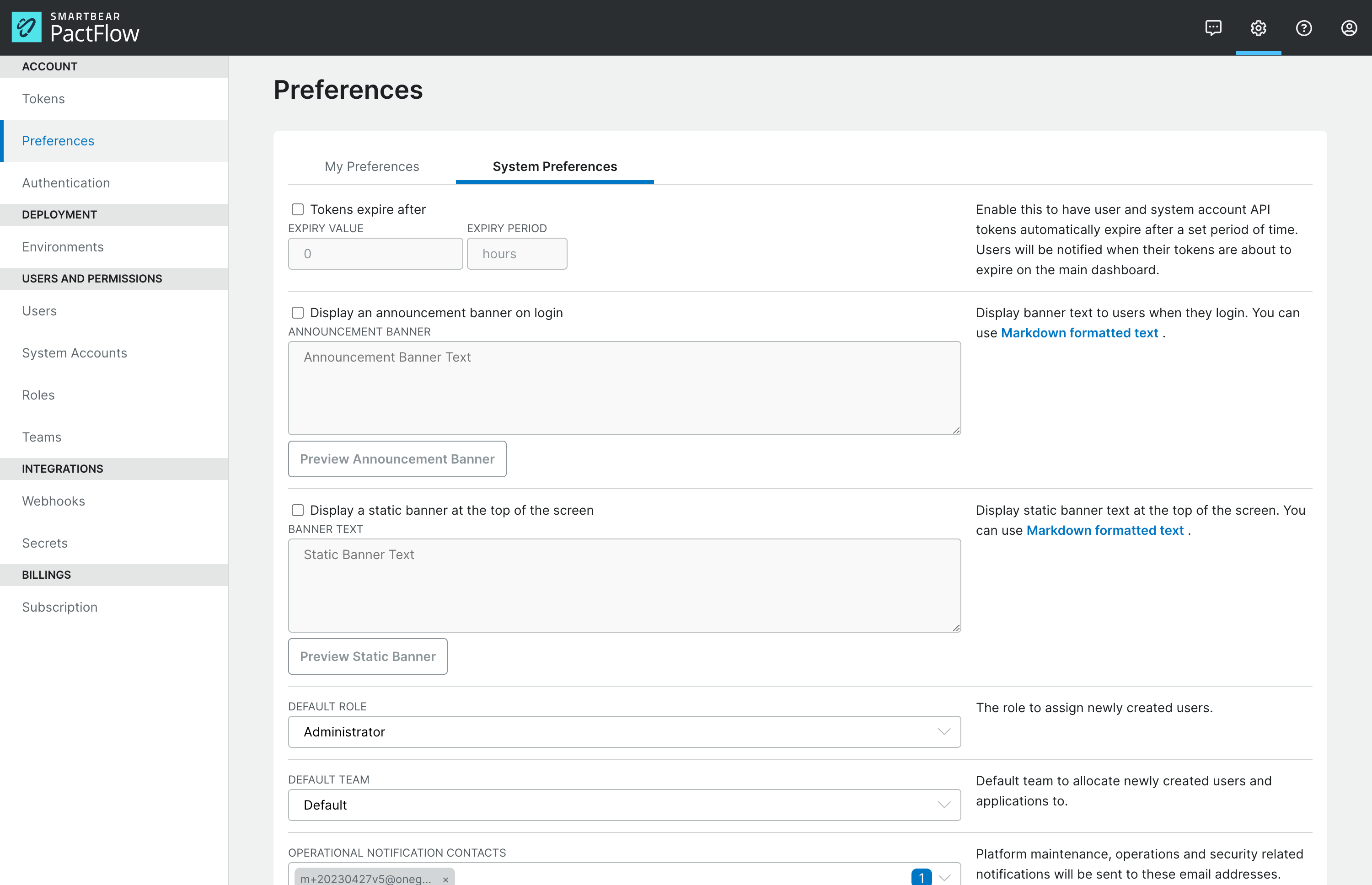Switch to My Preferences tab

[x=371, y=167]
